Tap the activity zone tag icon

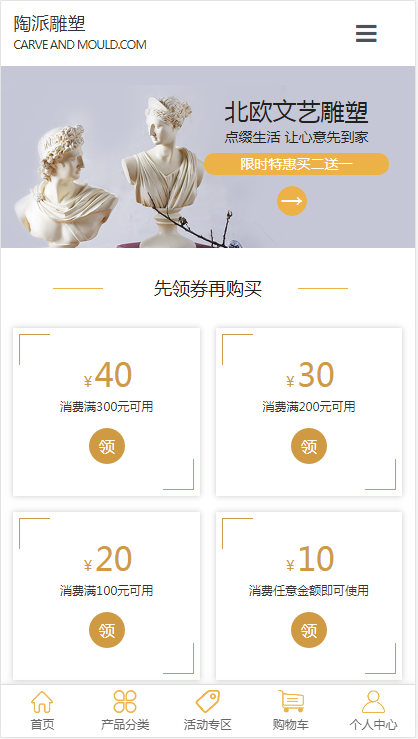pos(208,701)
